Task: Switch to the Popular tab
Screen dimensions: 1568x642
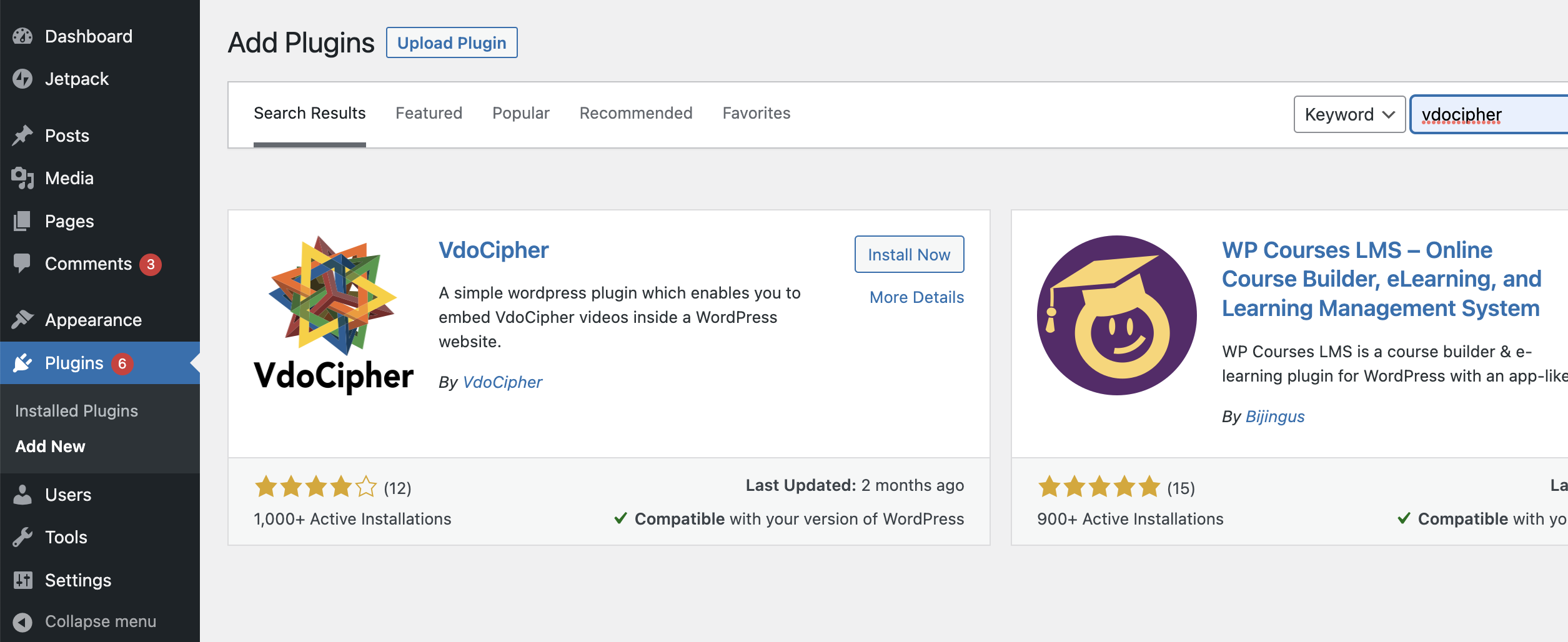Action: (x=520, y=113)
